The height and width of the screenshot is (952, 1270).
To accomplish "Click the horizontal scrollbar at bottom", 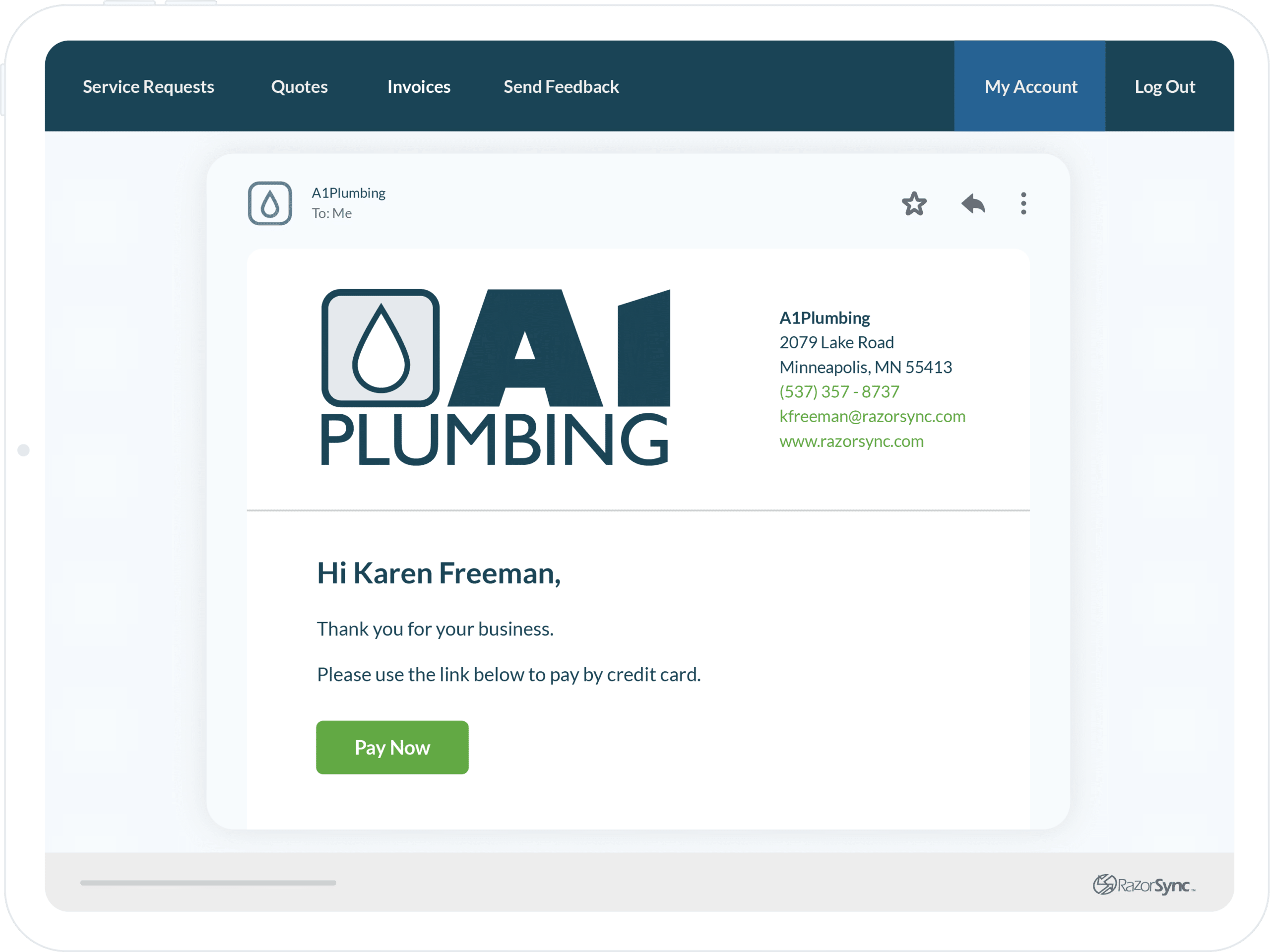I will (x=208, y=883).
